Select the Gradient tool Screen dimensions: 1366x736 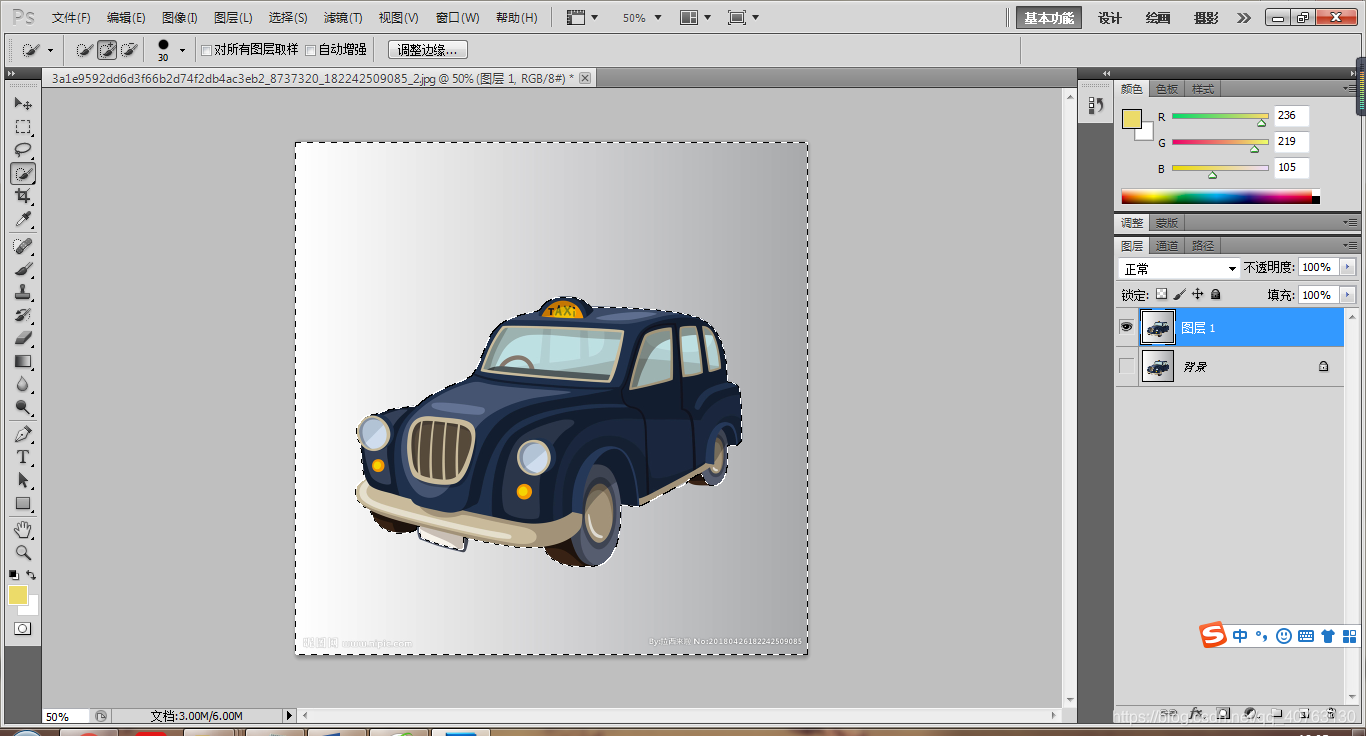click(23, 361)
